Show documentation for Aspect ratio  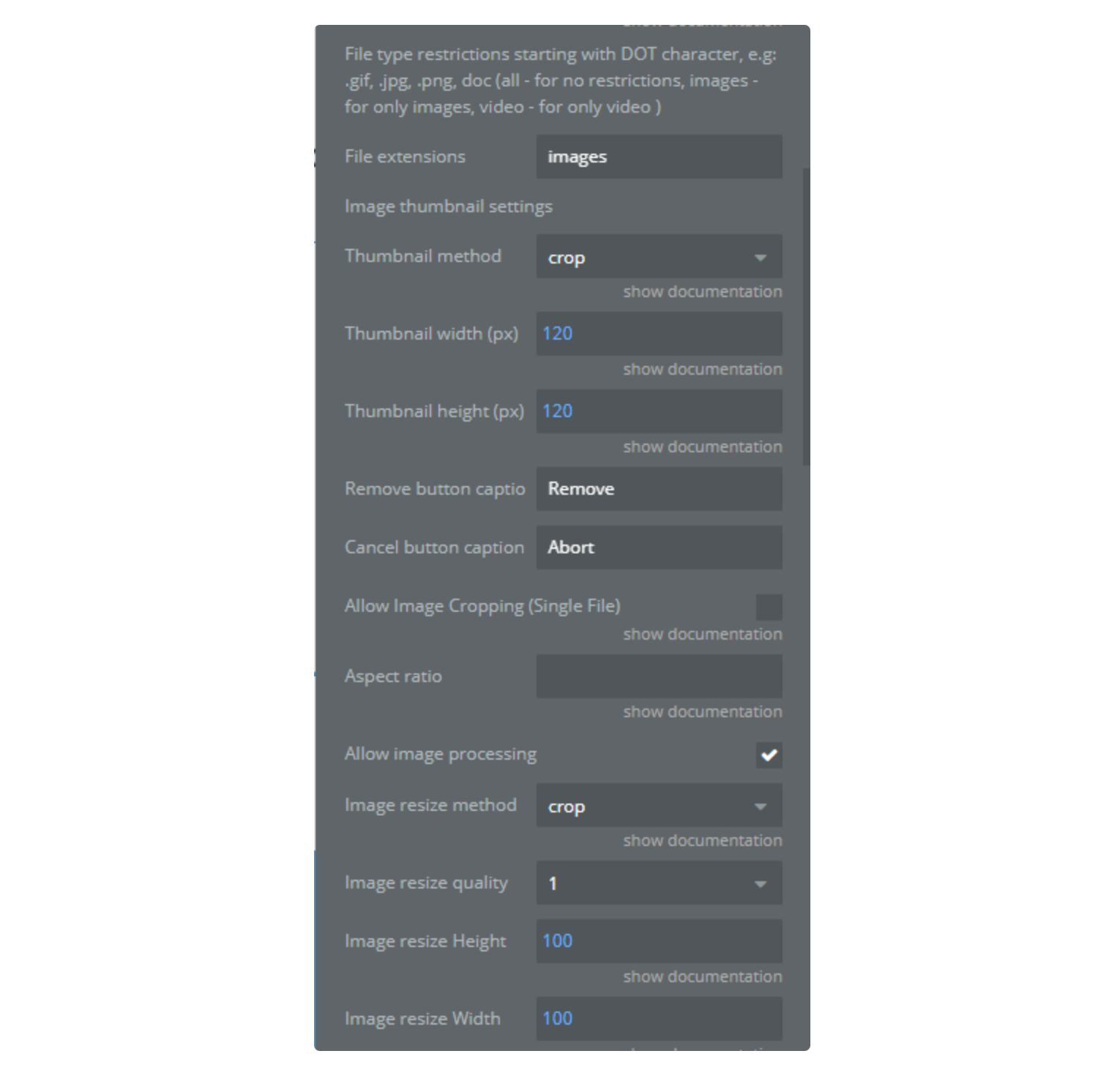702,711
